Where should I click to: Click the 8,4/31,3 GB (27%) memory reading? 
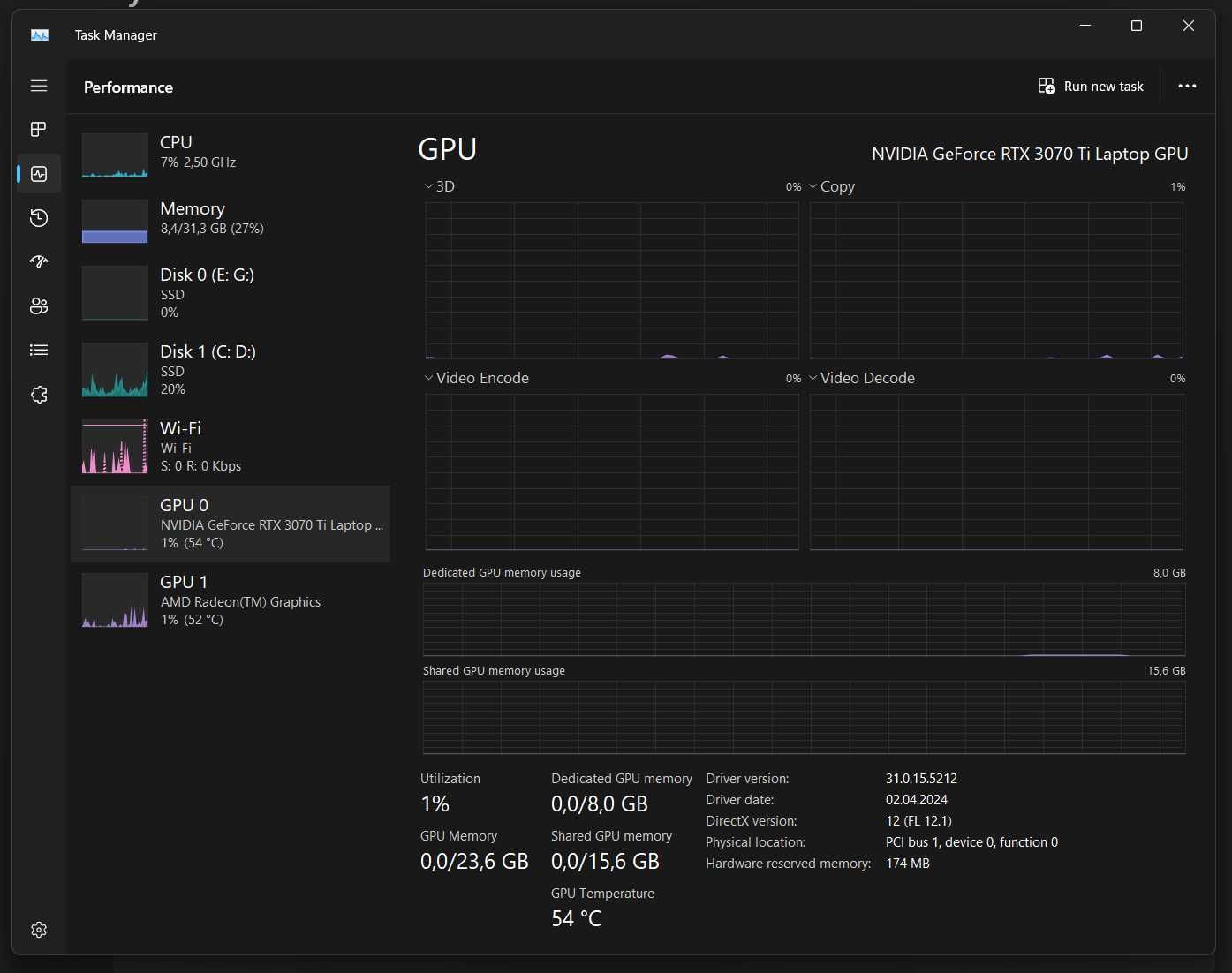pos(212,229)
